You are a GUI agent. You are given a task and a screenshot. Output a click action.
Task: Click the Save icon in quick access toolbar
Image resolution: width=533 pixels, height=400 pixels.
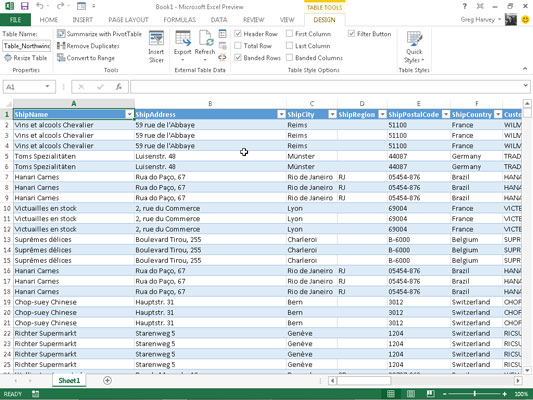pyautogui.click(x=24, y=6)
